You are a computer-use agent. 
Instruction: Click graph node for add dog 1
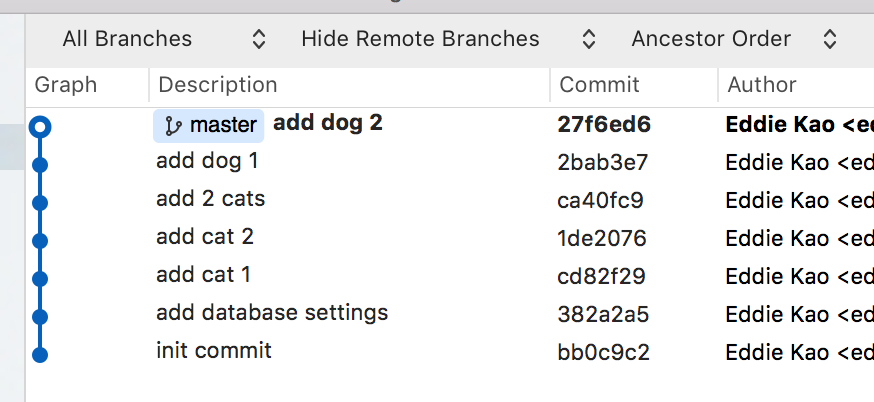coord(40,164)
